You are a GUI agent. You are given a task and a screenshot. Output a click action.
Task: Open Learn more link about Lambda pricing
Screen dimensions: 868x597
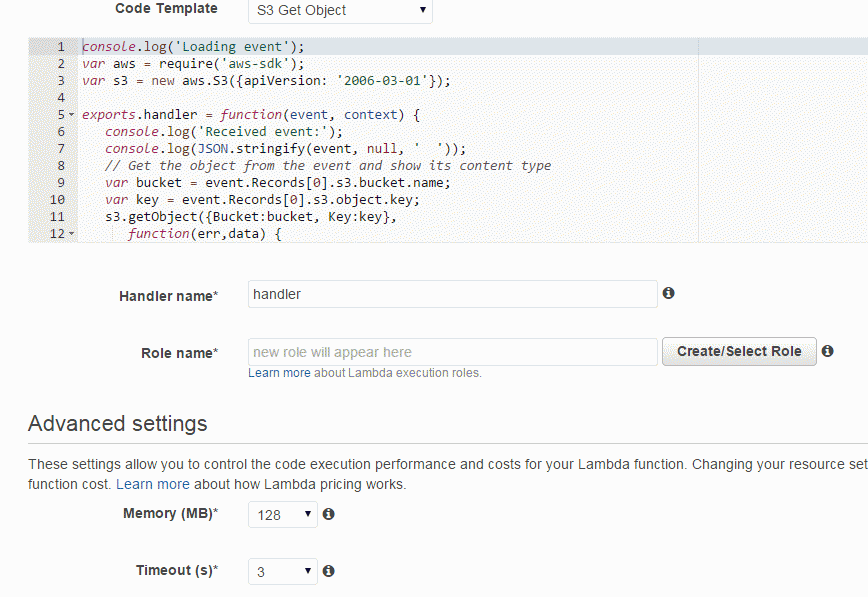pos(153,484)
